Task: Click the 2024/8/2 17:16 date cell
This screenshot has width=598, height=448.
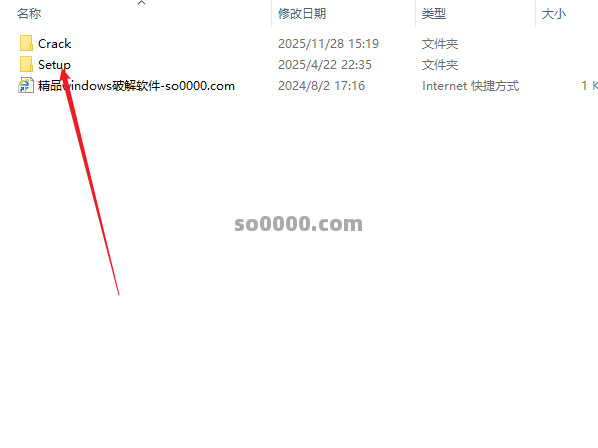Action: click(321, 86)
